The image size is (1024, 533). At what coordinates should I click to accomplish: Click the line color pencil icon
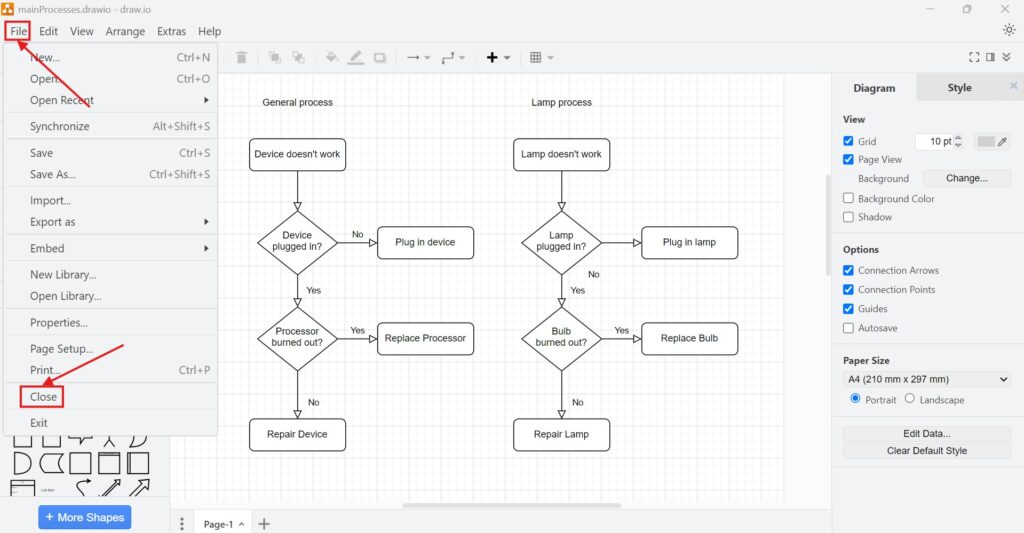[356, 58]
